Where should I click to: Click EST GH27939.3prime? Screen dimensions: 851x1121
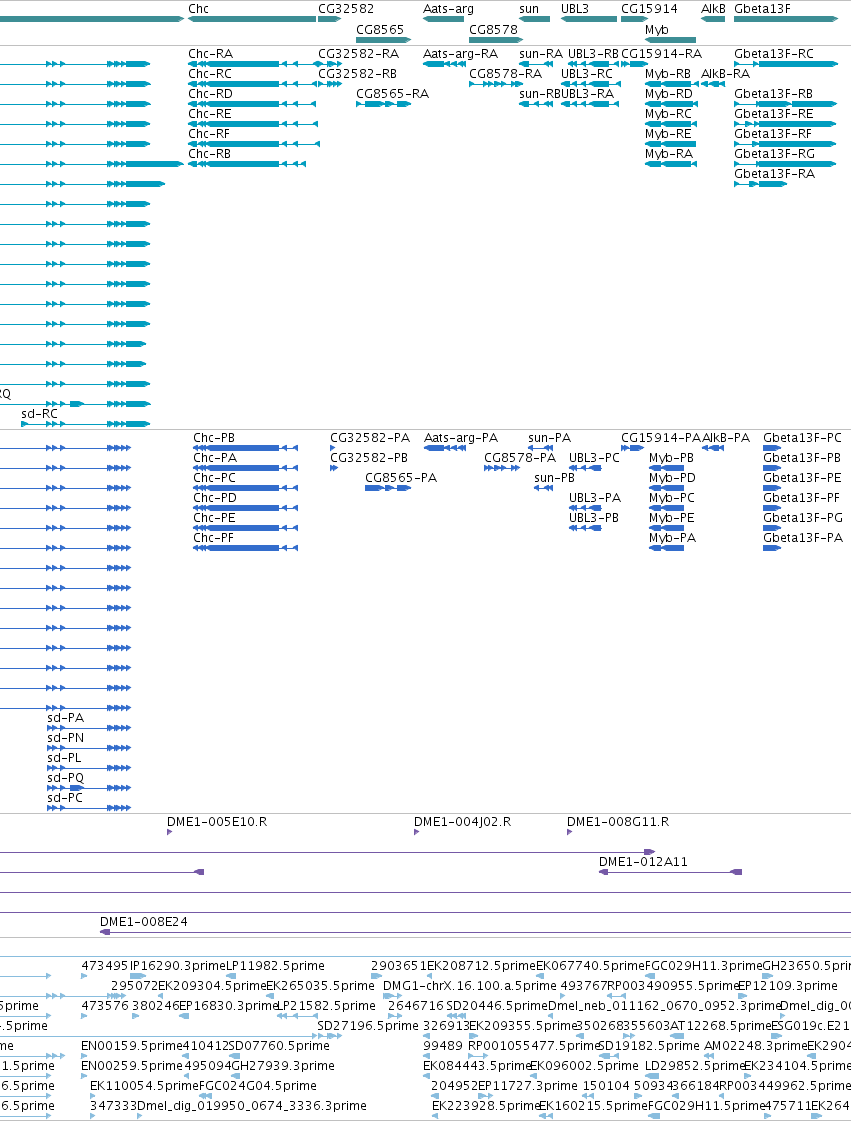[x=282, y=1066]
